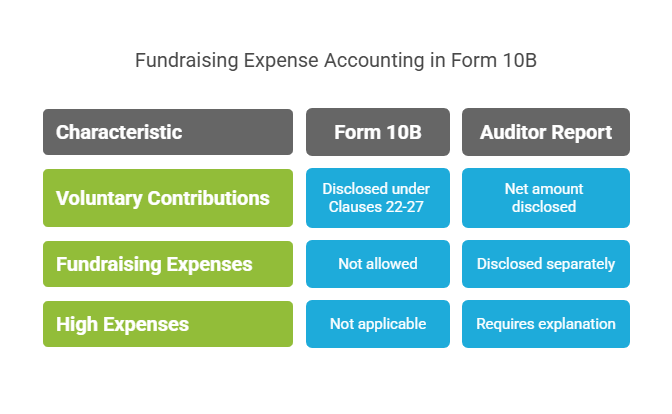This screenshot has height=414, width=672.
Task: Choose Auditor Report value for Voluntary Contributions
Action: (x=546, y=198)
